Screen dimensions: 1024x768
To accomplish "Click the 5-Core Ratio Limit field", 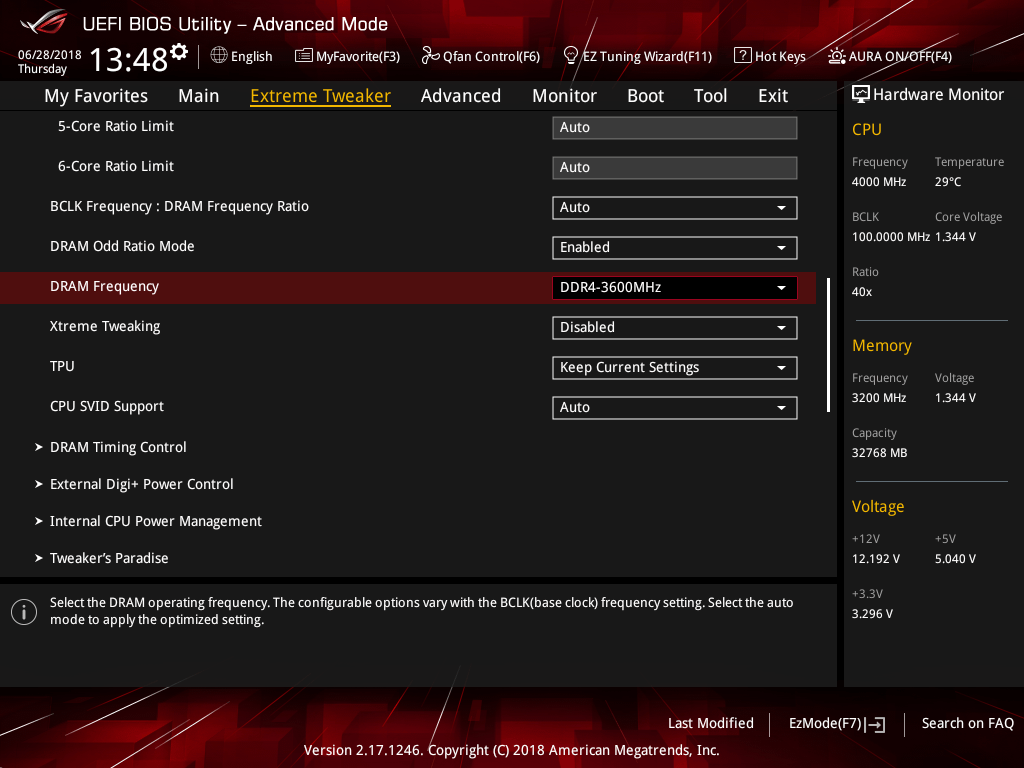I will pyautogui.click(x=675, y=128).
